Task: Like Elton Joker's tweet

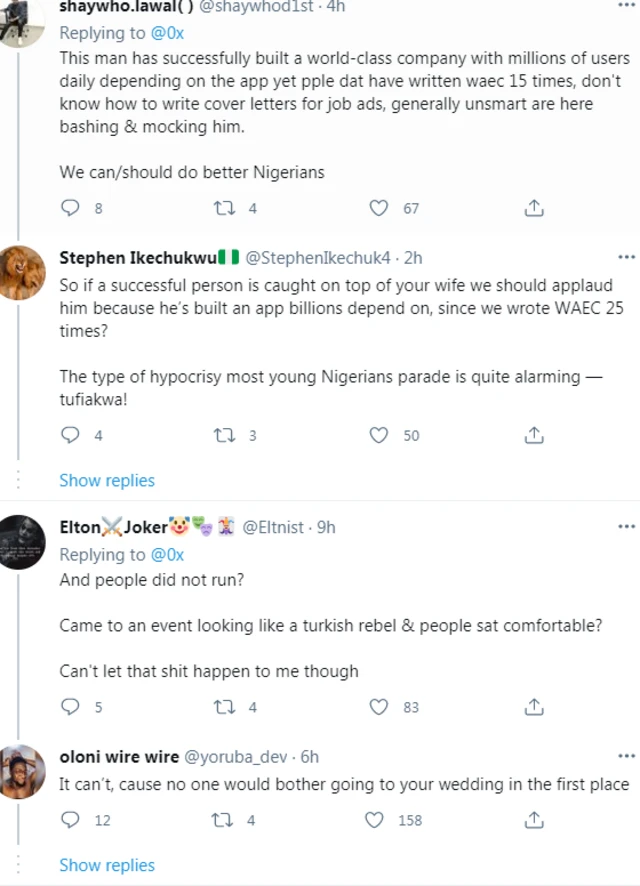Action: pos(379,707)
